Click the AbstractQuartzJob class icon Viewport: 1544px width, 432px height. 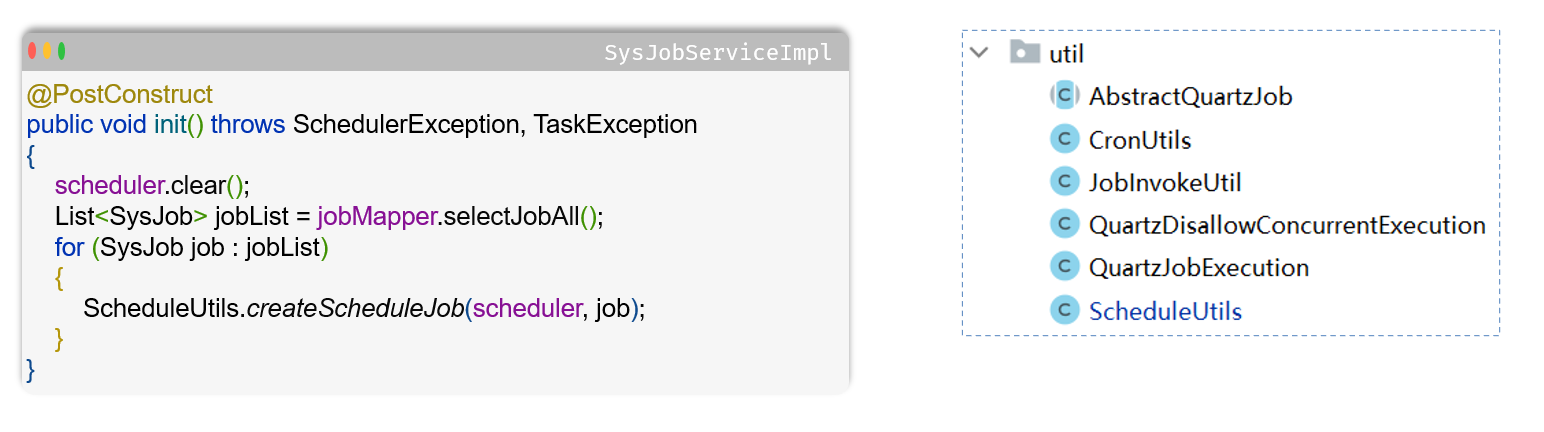(1063, 96)
